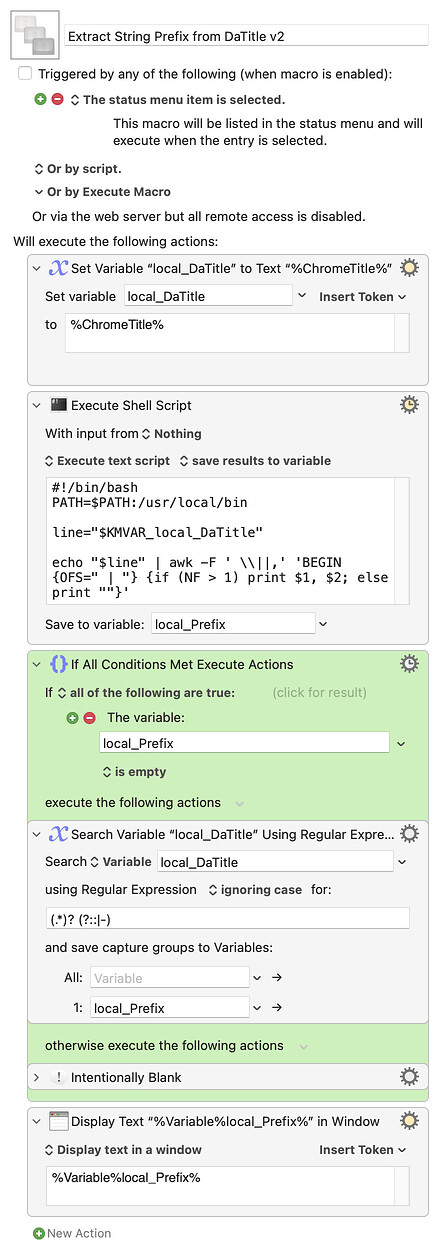
Task: Open chevron after 'execute the following actions'
Action: pyautogui.click(x=239, y=803)
